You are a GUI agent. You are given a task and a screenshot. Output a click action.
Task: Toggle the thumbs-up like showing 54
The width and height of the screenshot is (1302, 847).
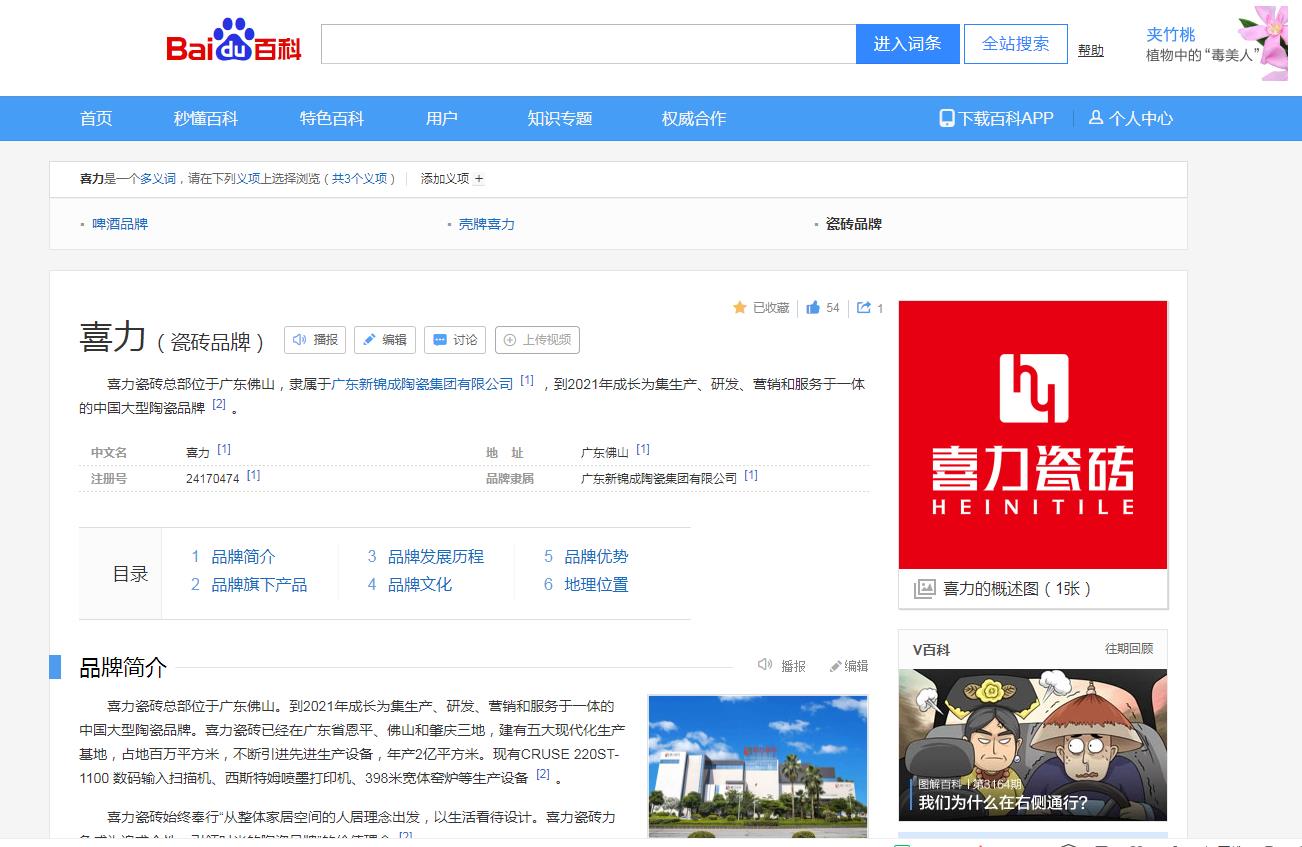[812, 308]
